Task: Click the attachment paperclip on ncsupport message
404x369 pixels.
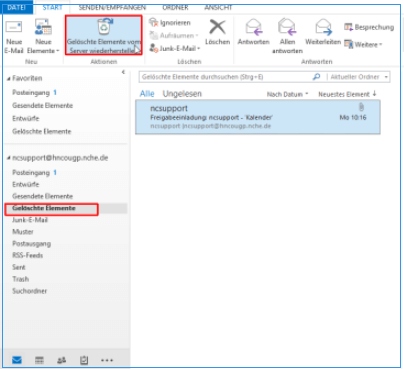Action: 361,107
